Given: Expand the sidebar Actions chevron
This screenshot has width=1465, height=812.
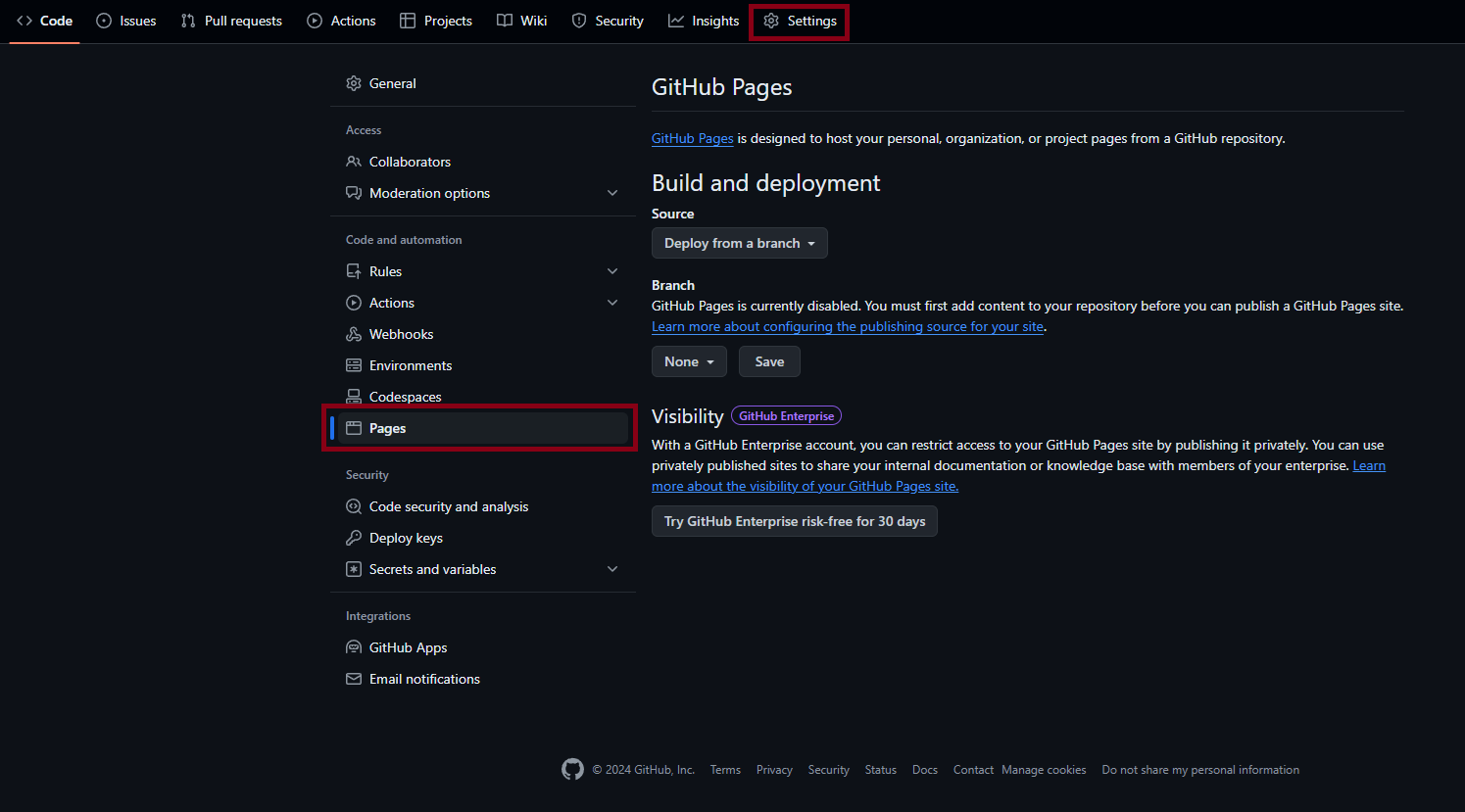Looking at the screenshot, I should pyautogui.click(x=612, y=303).
